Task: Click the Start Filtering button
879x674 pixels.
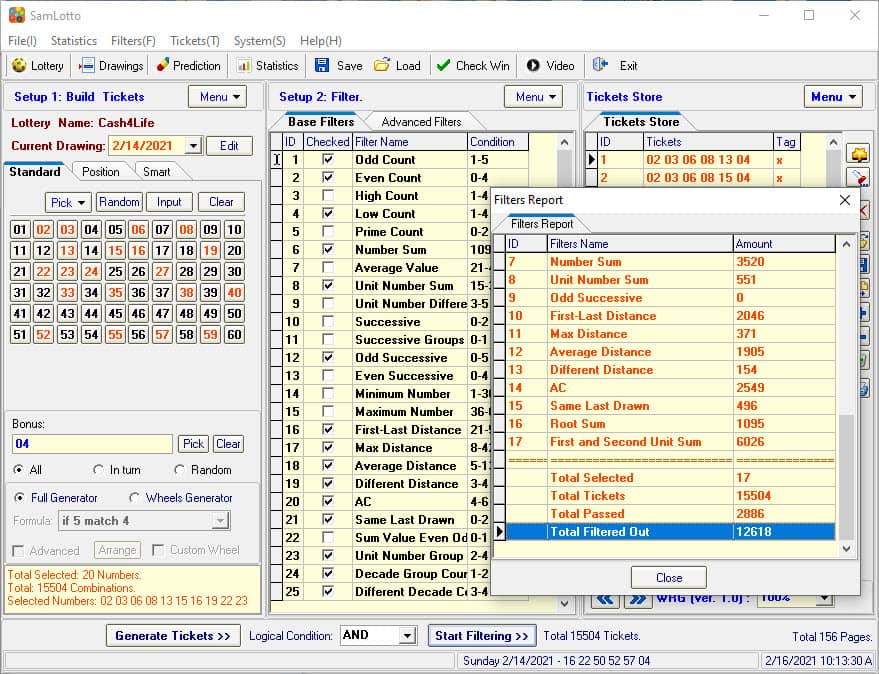Action: (482, 635)
